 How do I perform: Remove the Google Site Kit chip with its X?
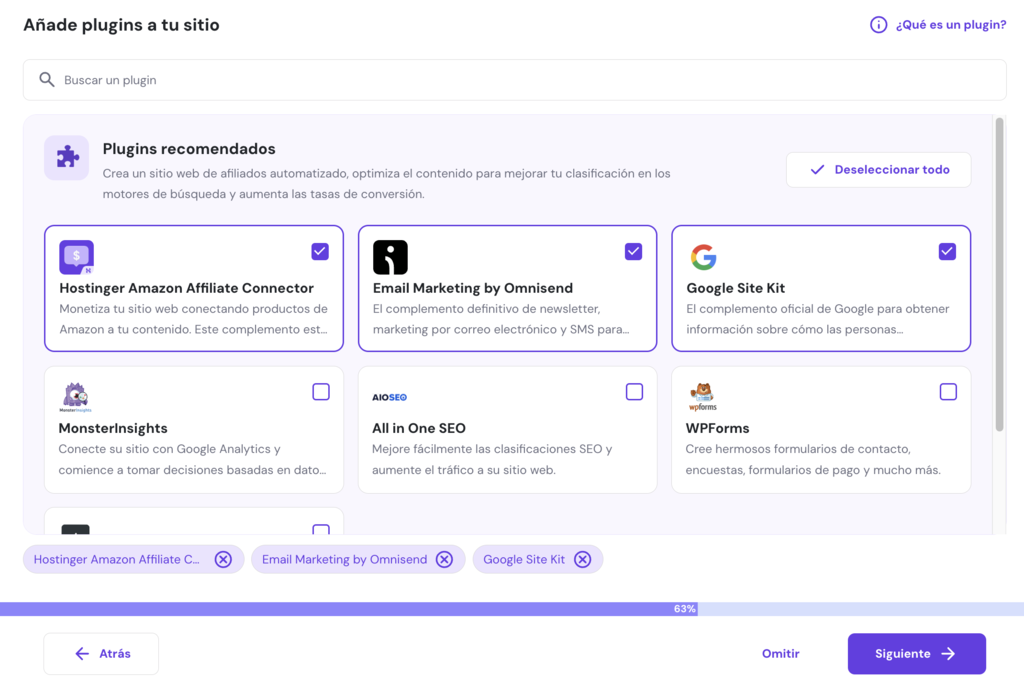coord(583,559)
